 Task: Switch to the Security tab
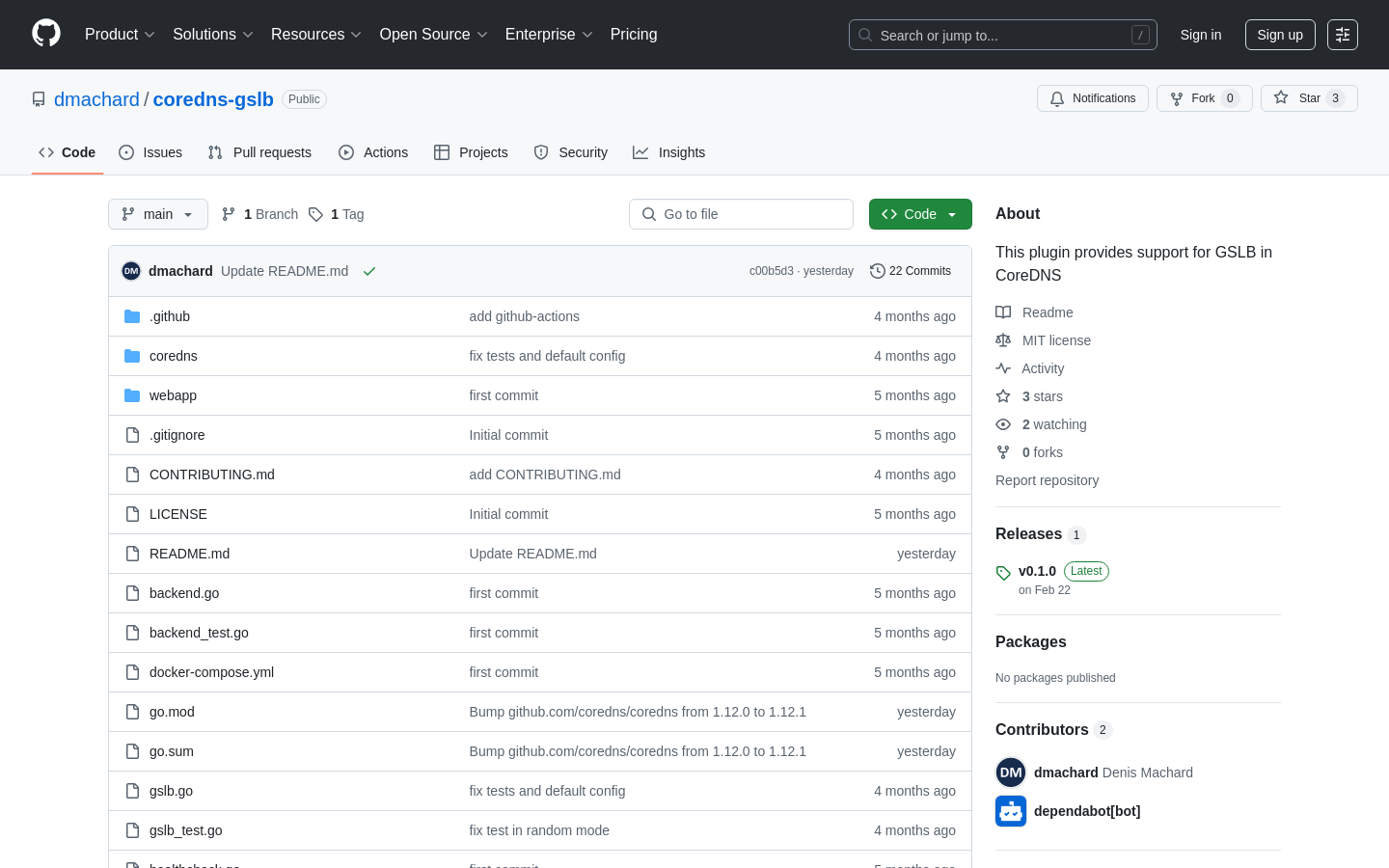571,152
